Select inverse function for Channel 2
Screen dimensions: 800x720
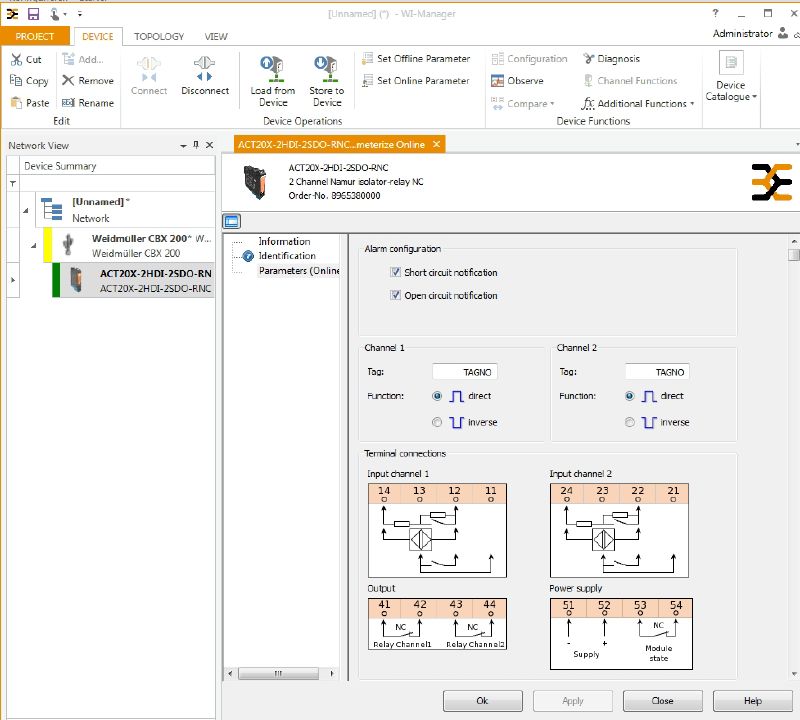(629, 422)
